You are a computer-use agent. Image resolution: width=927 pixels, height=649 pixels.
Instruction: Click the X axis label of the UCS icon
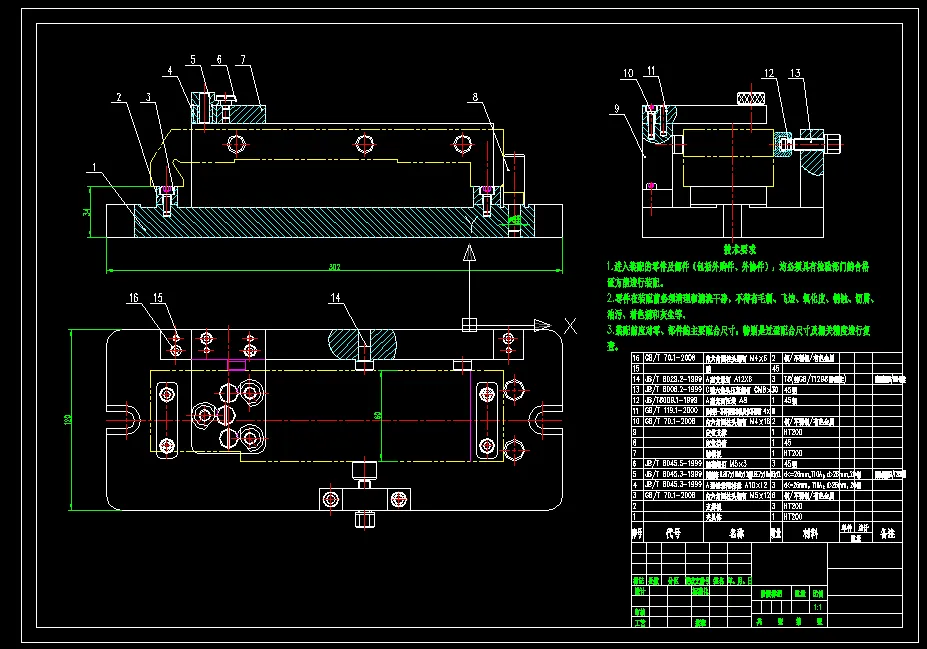570,326
